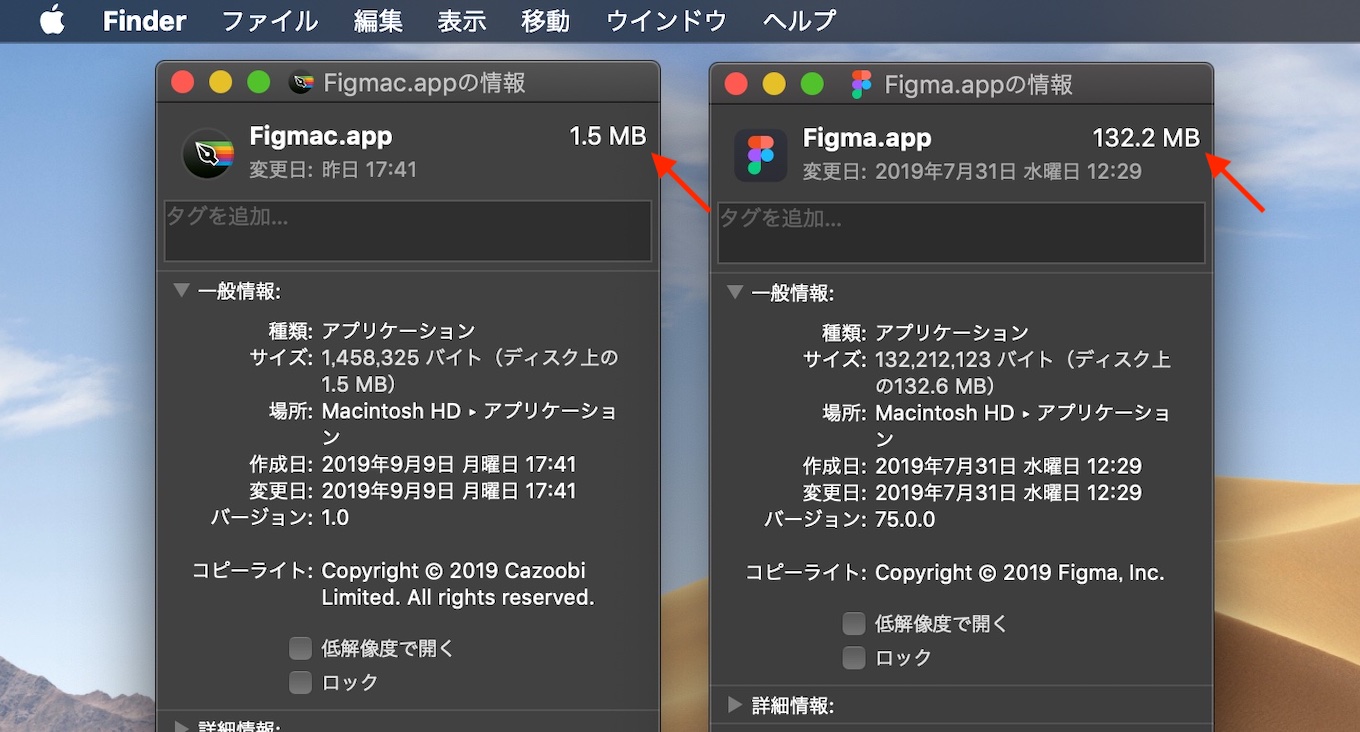Click 場所 Macintosh HD path in Figma window

1023,426
